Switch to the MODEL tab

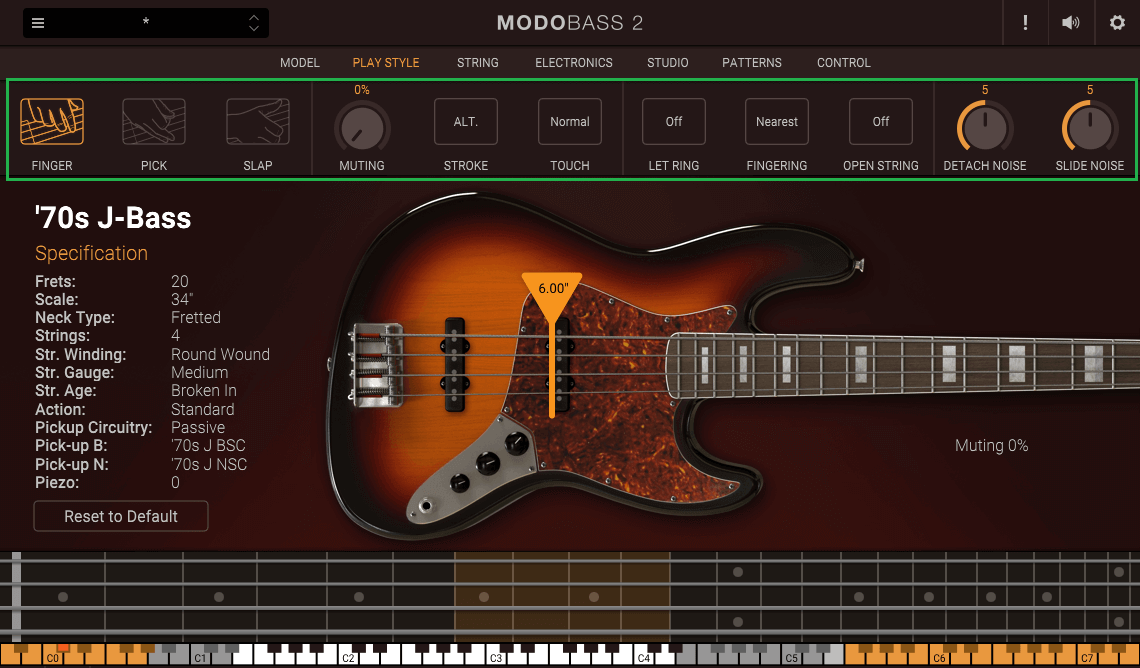300,63
